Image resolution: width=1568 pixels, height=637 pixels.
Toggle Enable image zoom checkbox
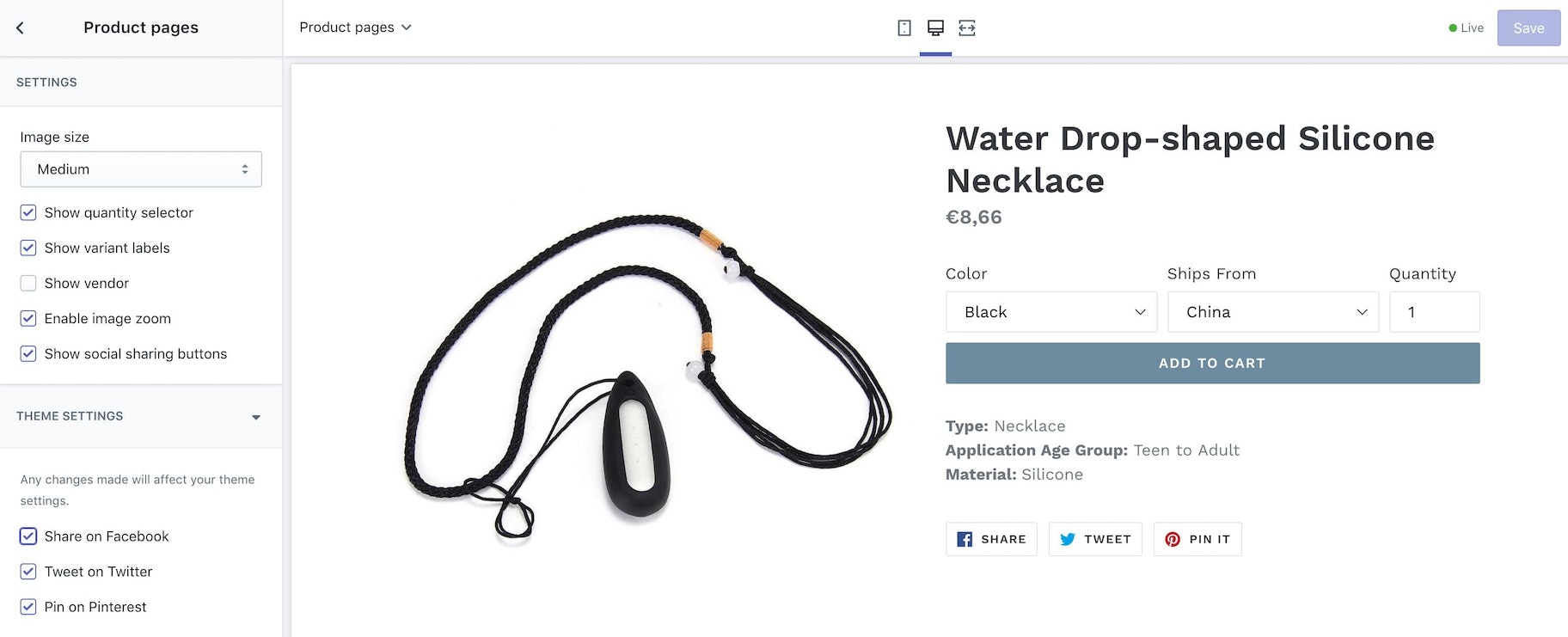click(28, 318)
